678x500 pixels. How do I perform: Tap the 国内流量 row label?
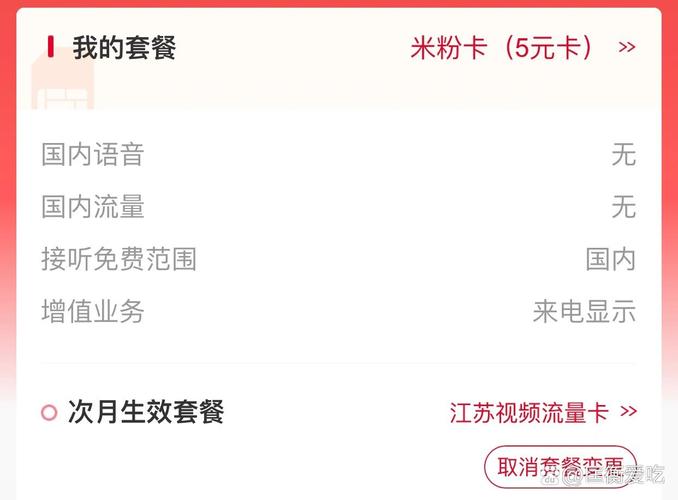tap(93, 207)
